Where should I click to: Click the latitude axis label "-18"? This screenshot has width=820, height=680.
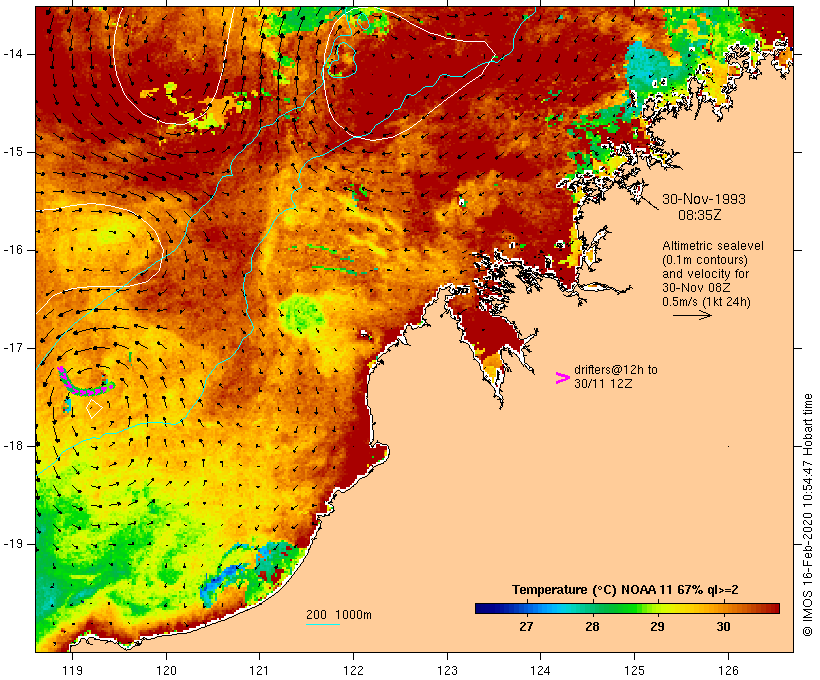tap(13, 446)
